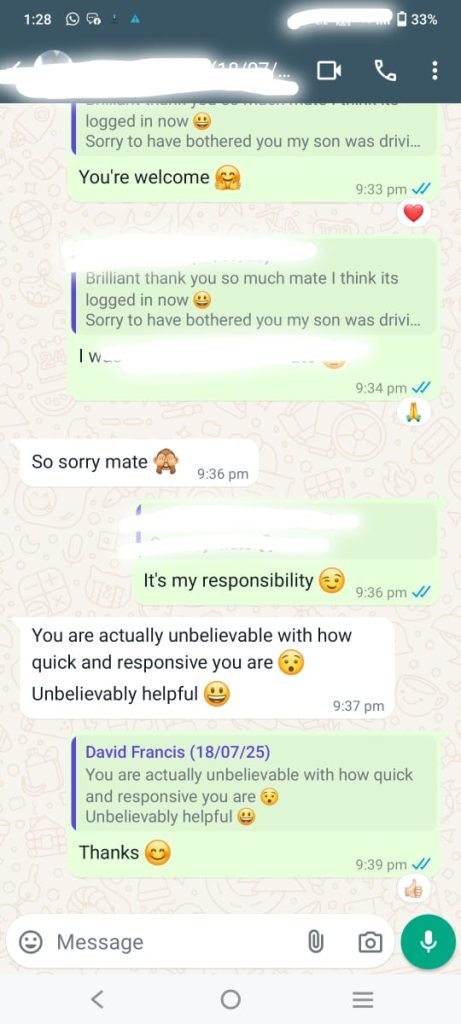Open the three-dot more options menu
Viewport: 461px width, 1024px height.
(x=435, y=71)
